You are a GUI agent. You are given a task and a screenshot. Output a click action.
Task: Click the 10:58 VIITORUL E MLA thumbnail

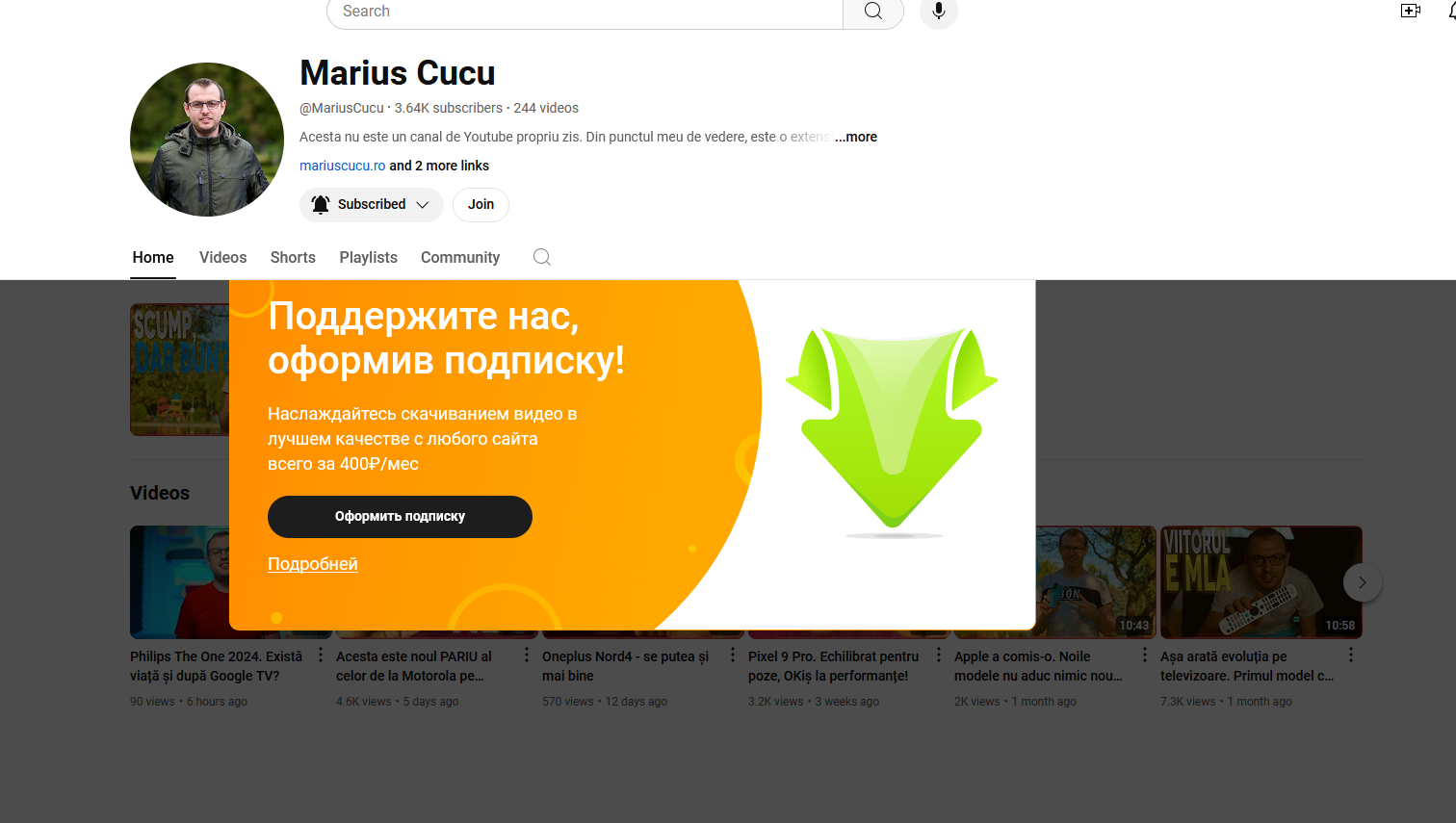click(1261, 581)
